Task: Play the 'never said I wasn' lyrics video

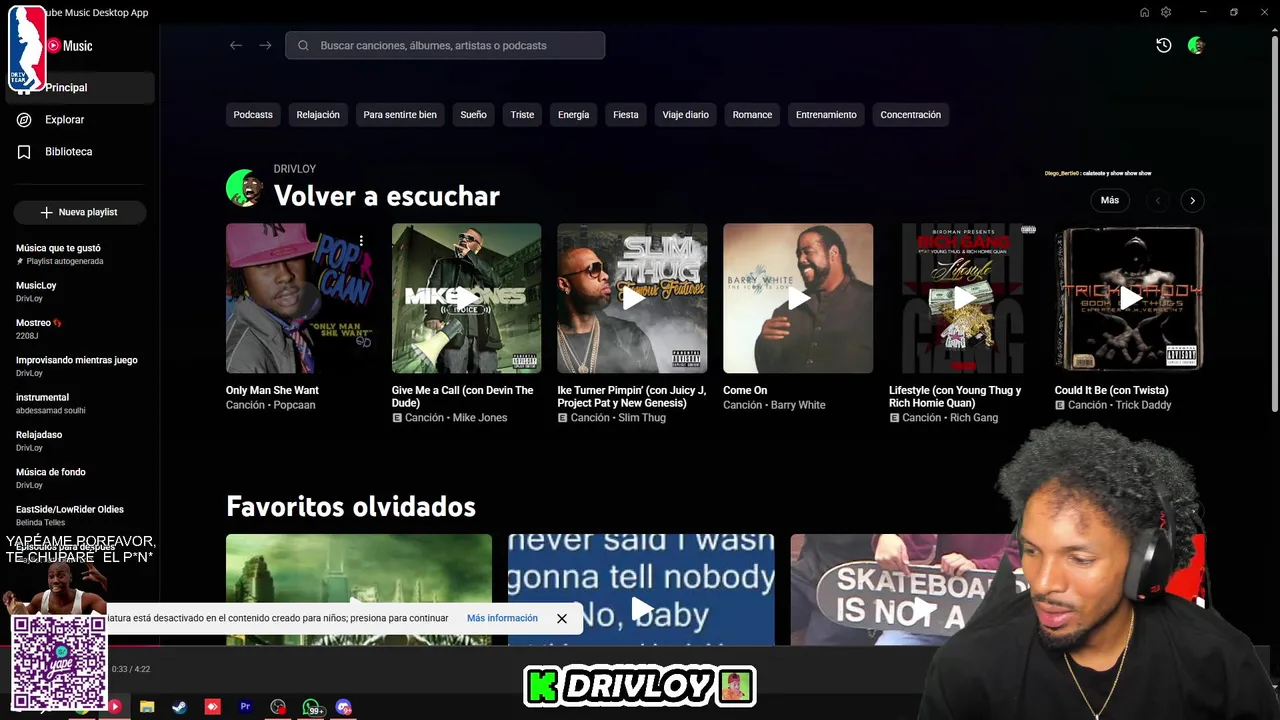Action: (x=641, y=589)
